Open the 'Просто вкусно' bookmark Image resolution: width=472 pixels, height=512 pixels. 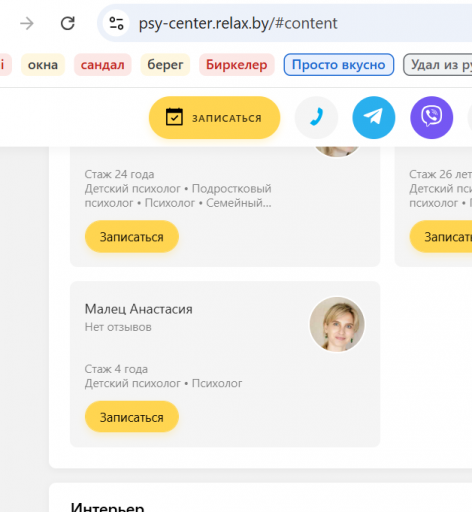coord(339,65)
